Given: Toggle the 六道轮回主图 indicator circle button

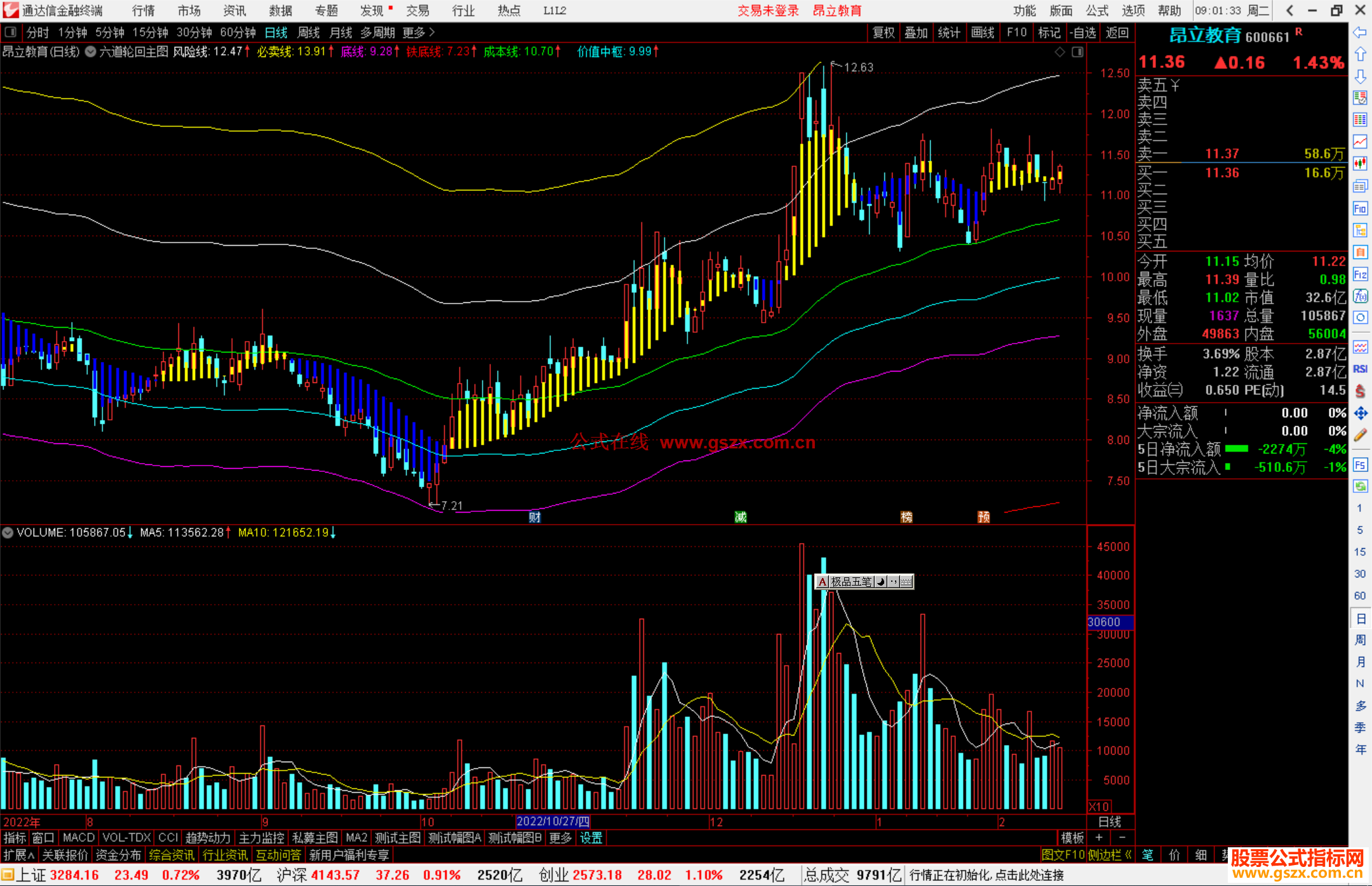Looking at the screenshot, I should pyautogui.click(x=91, y=52).
